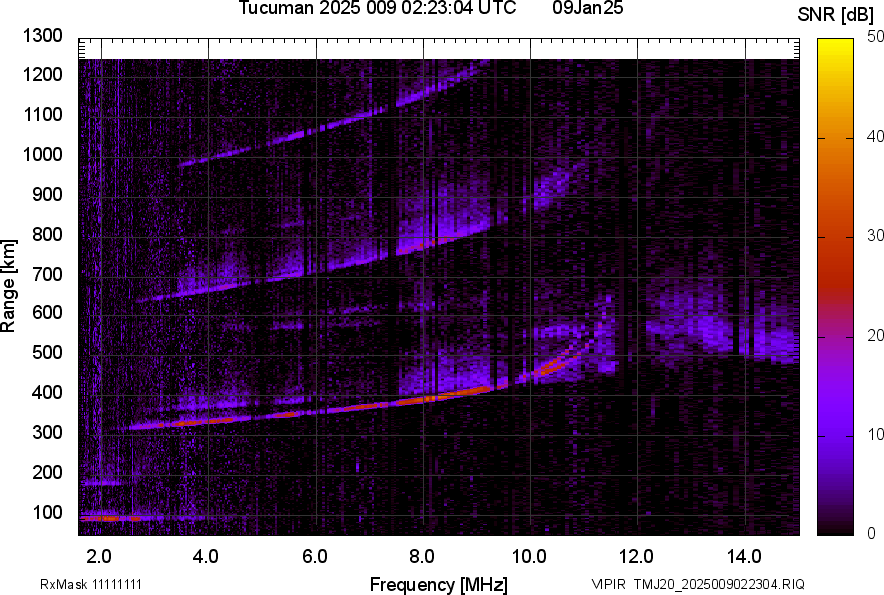The width and height of the screenshot is (884, 595).
Task: Click the range tick label 1000
Action: pos(42,154)
